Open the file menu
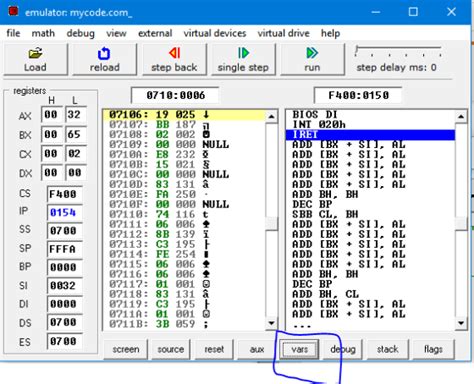474x384 pixels. pyautogui.click(x=13, y=33)
